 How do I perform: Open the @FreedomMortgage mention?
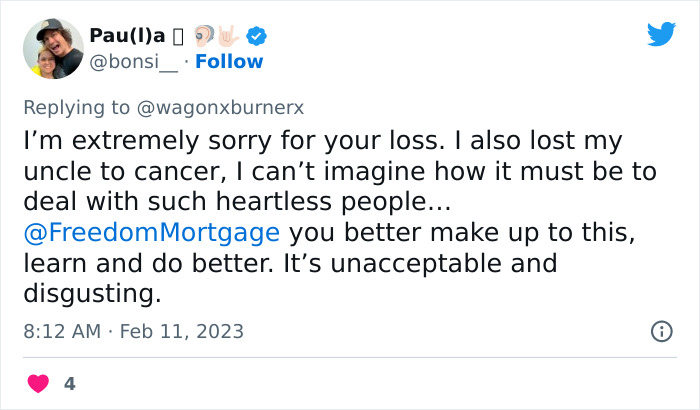pyautogui.click(x=150, y=232)
